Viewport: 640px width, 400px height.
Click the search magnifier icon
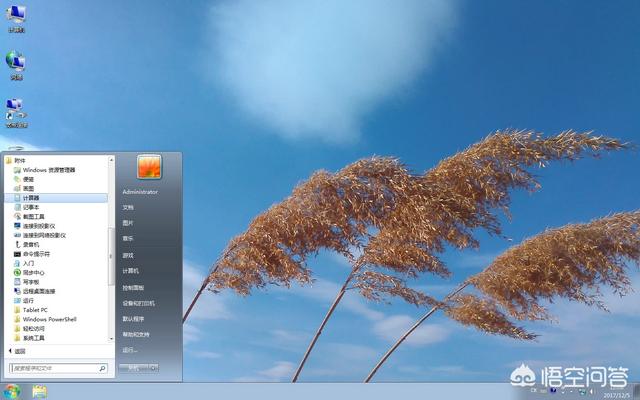(102, 368)
